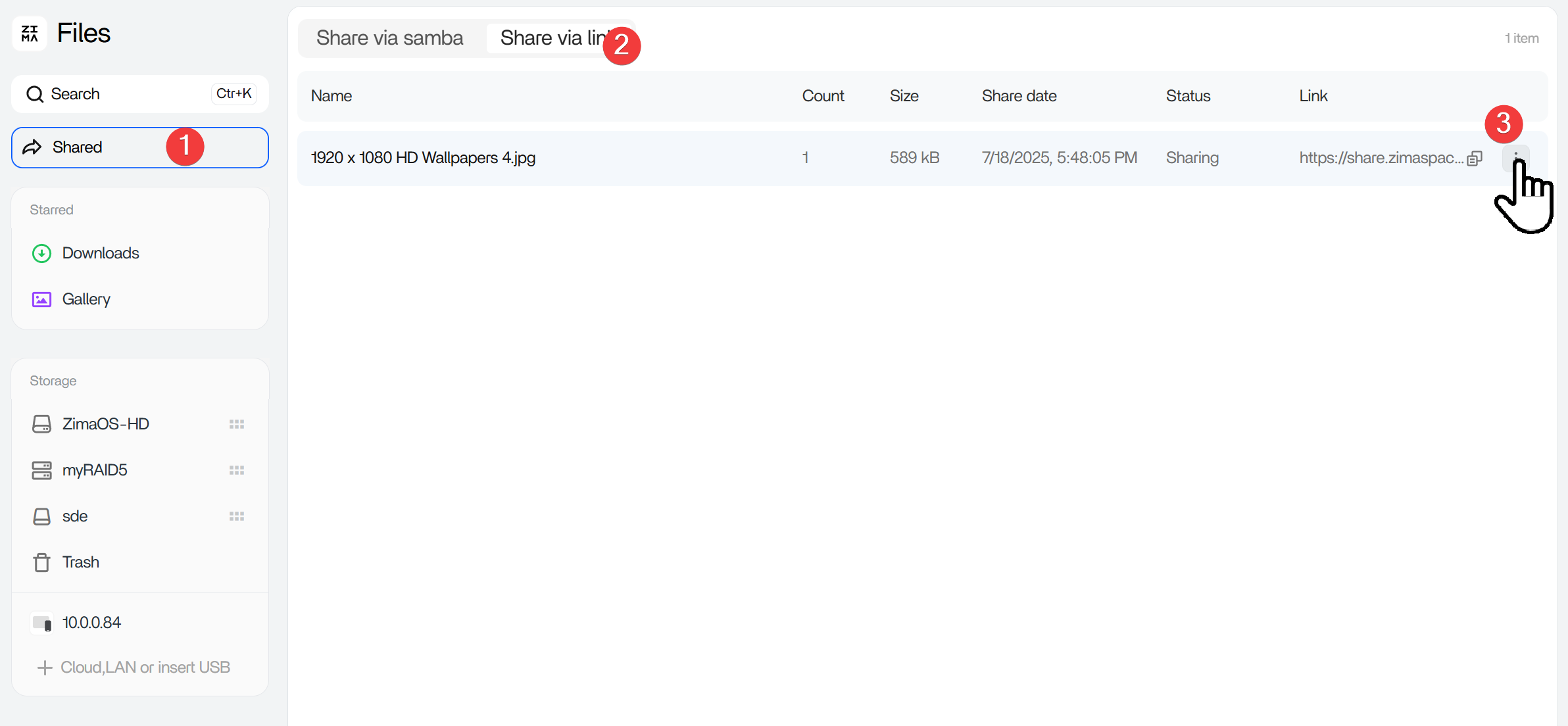Click the ZimaOS-HD drive icon
Viewport: 1568px width, 726px height.
[41, 424]
